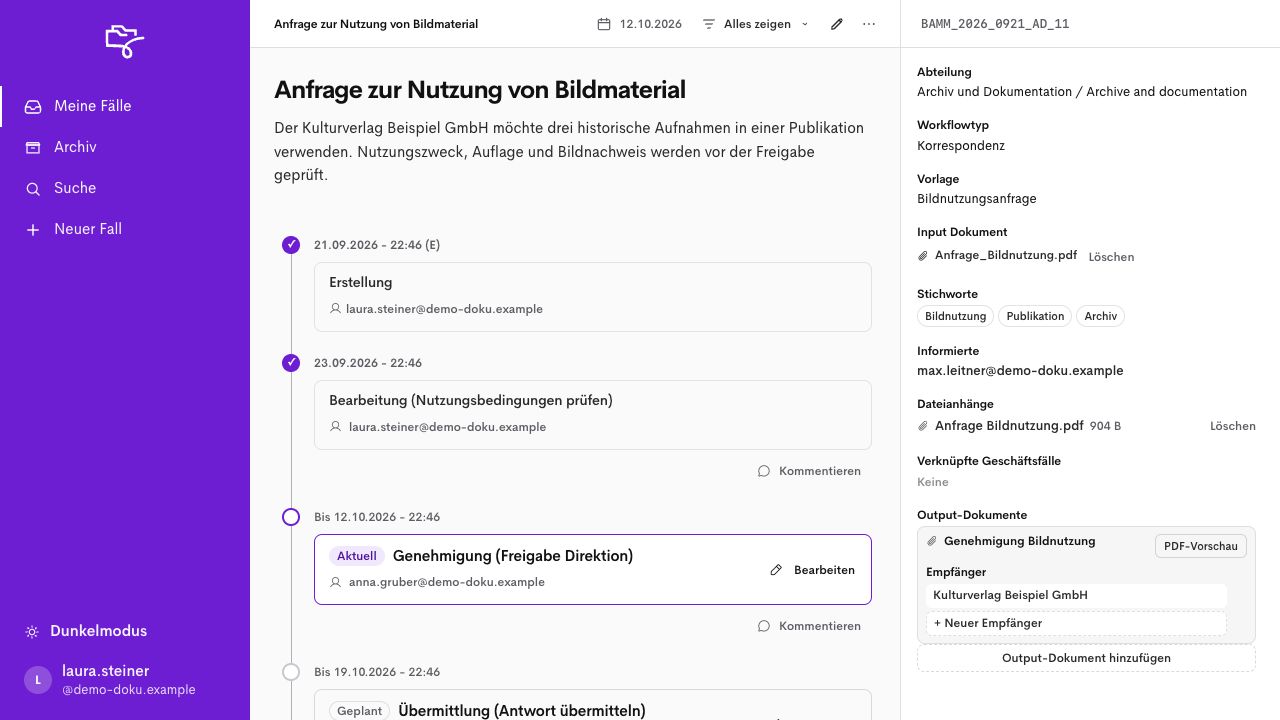Click the Aktuell status badge

[357, 556]
